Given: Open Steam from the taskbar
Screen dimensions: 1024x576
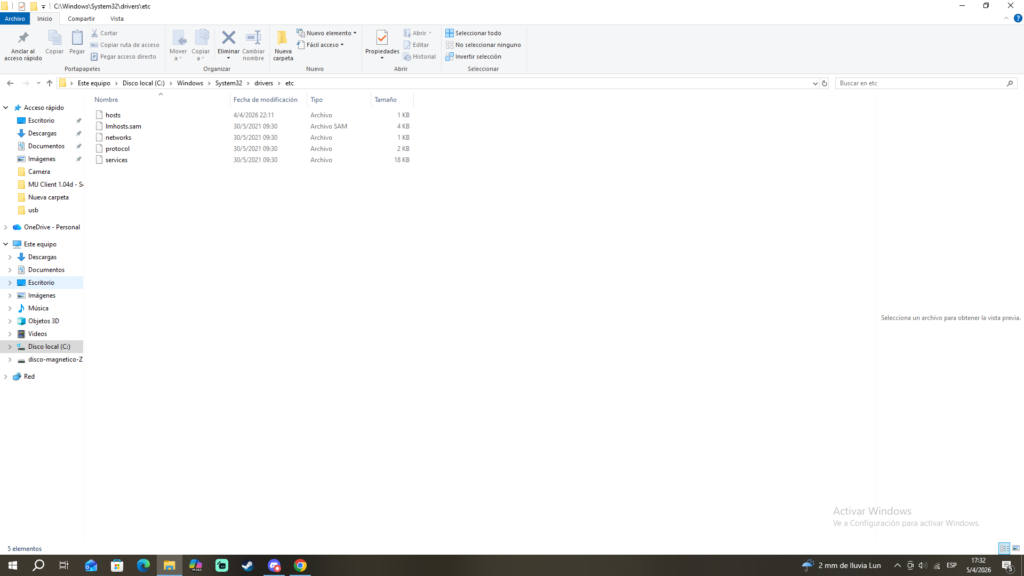Looking at the screenshot, I should pos(248,566).
